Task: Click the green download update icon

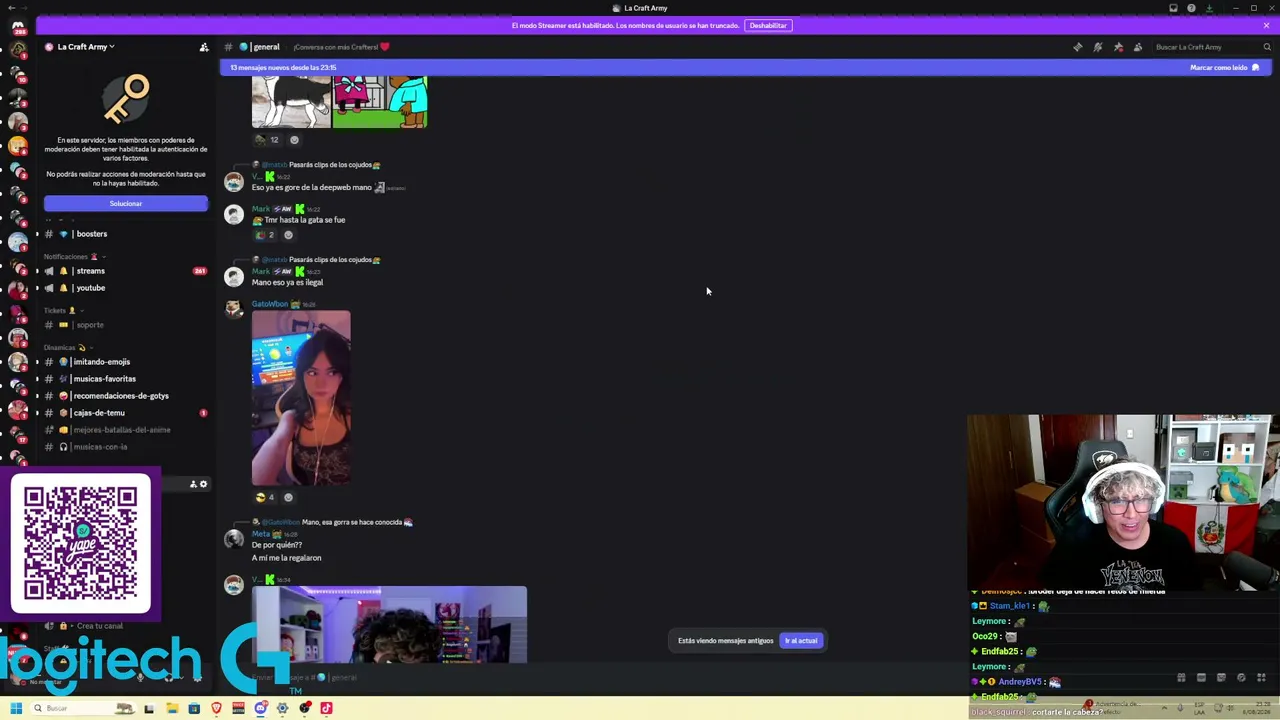Action: pyautogui.click(x=1209, y=8)
